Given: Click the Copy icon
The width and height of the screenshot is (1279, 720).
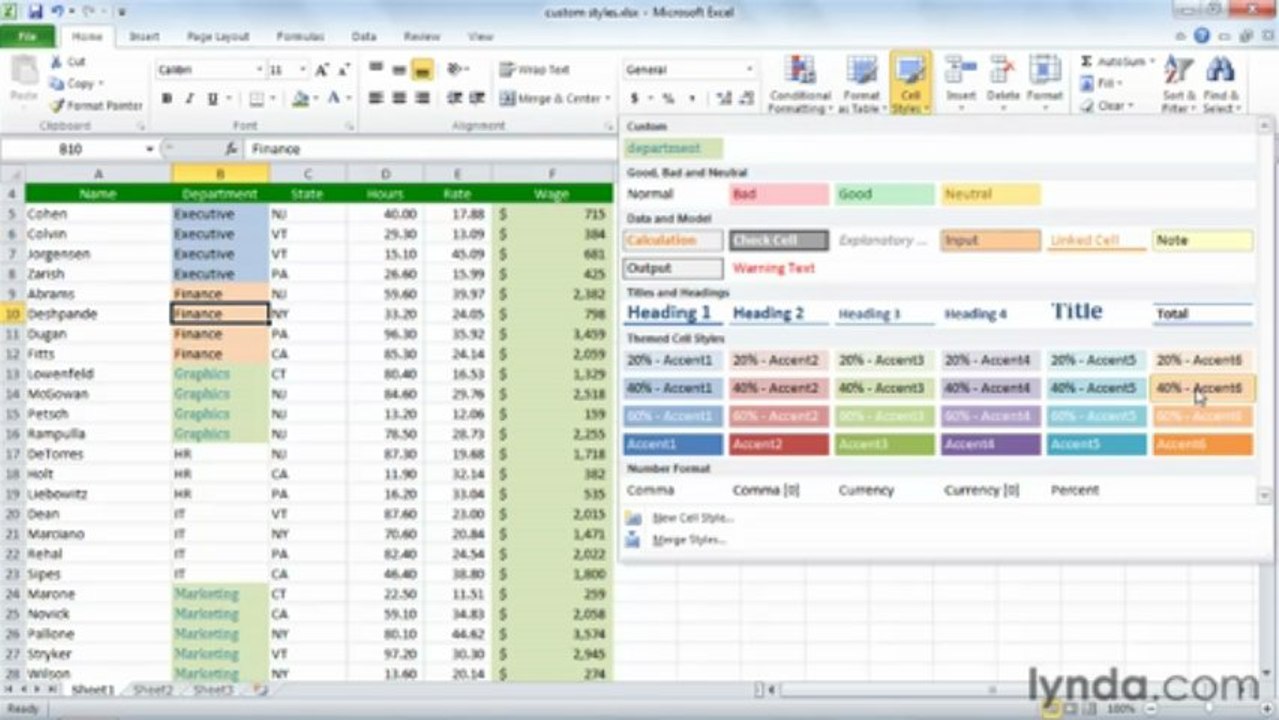Looking at the screenshot, I should click(x=56, y=84).
